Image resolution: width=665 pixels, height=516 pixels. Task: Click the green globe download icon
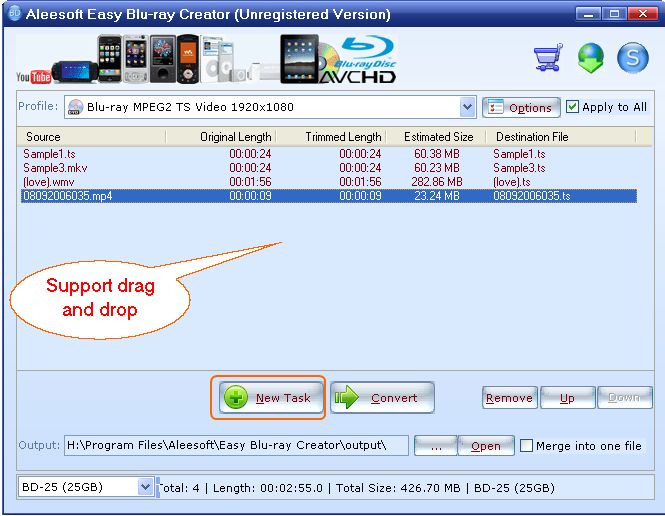[x=590, y=58]
